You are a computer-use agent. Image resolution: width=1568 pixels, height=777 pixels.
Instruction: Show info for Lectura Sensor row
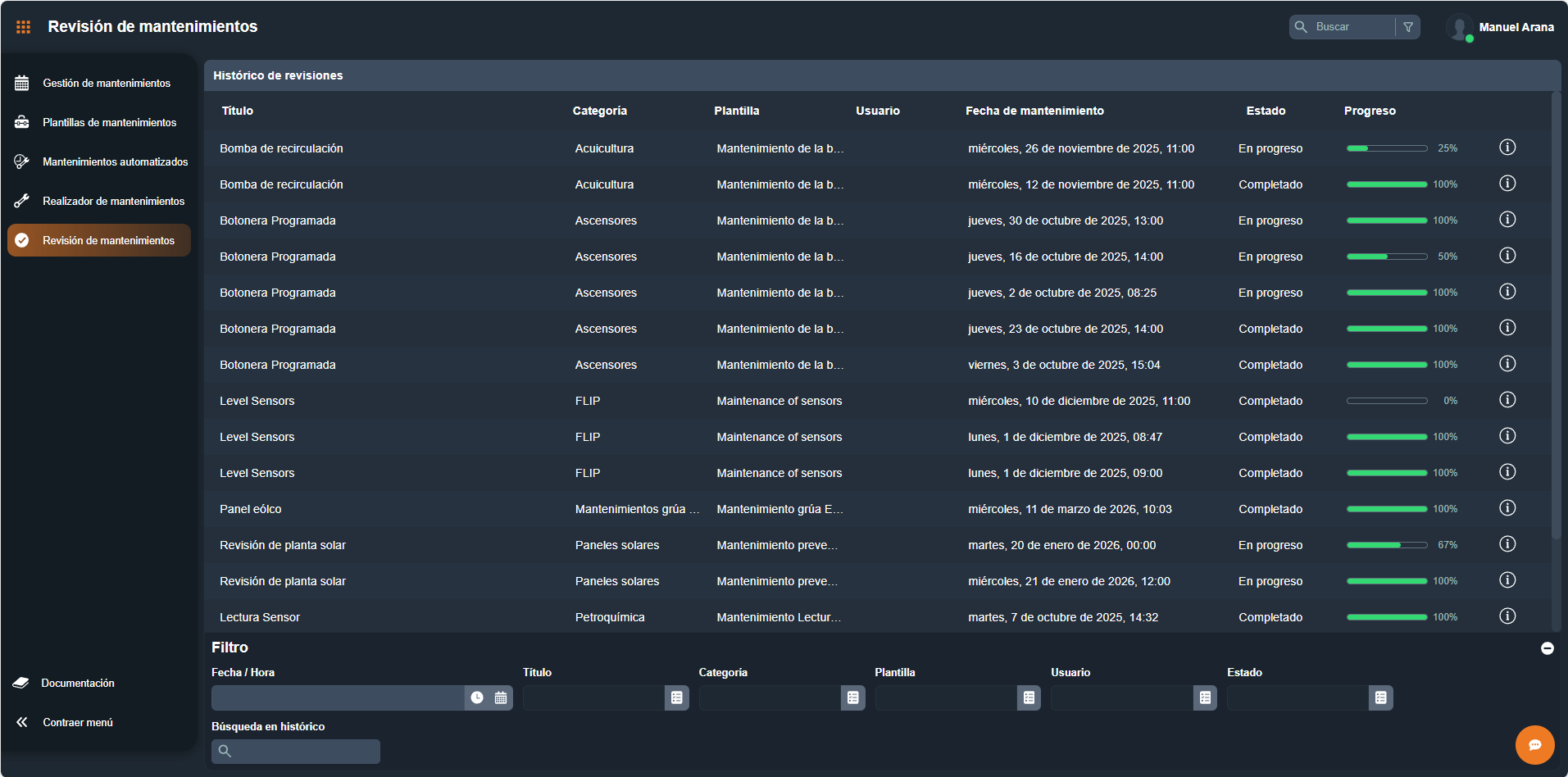1507,616
